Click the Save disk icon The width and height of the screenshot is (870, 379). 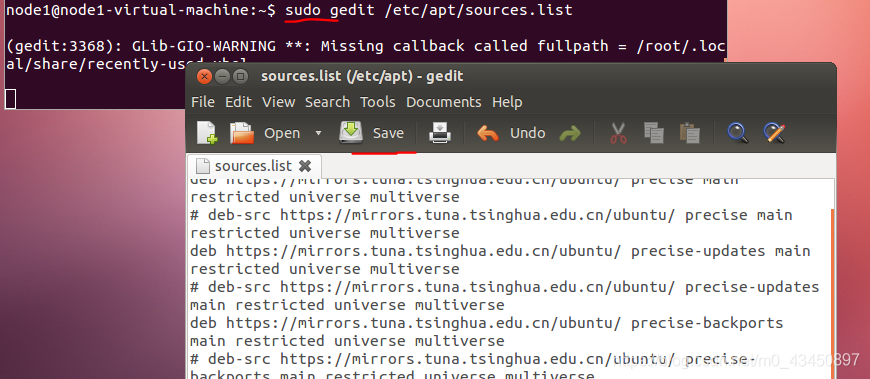pos(351,133)
